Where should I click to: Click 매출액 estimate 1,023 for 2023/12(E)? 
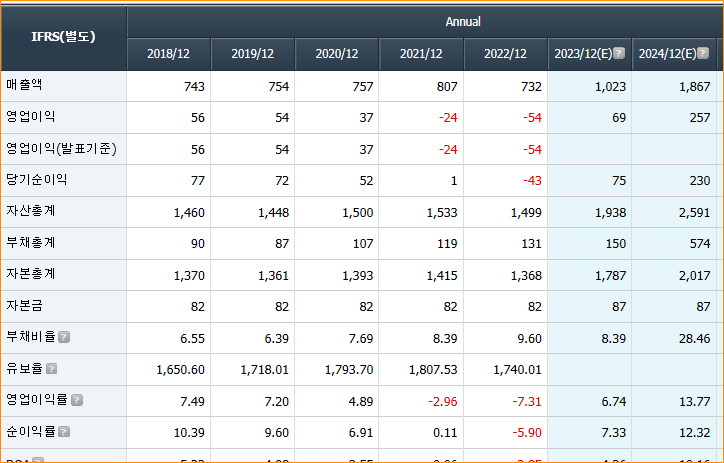(610, 87)
